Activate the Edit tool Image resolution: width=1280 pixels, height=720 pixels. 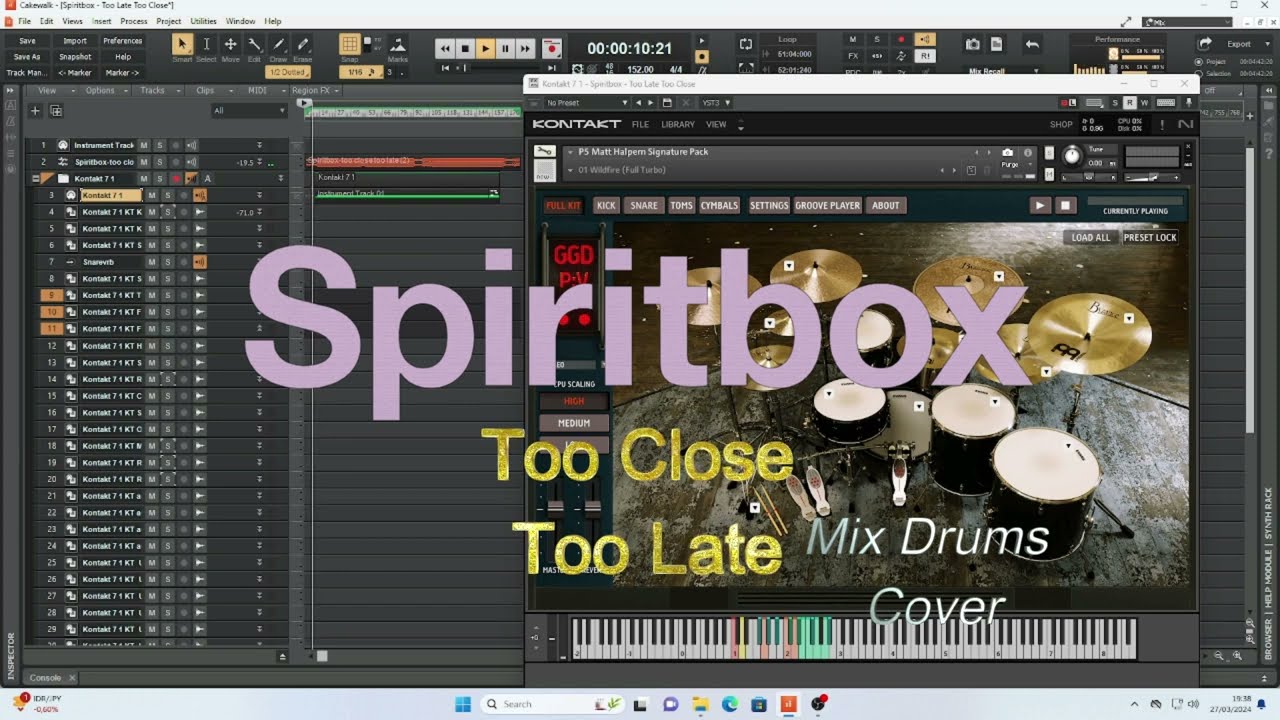click(254, 45)
